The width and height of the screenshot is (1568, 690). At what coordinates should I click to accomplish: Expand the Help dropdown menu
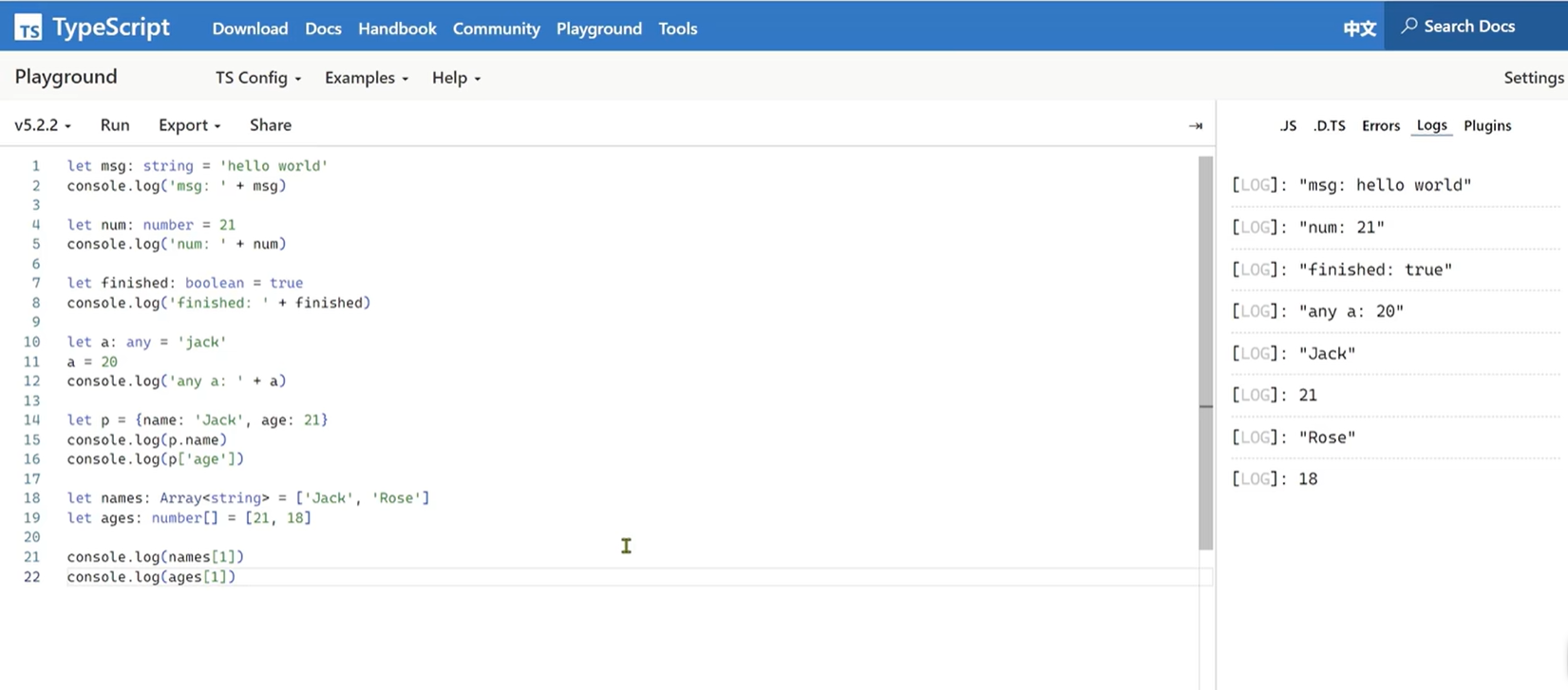[x=456, y=78]
